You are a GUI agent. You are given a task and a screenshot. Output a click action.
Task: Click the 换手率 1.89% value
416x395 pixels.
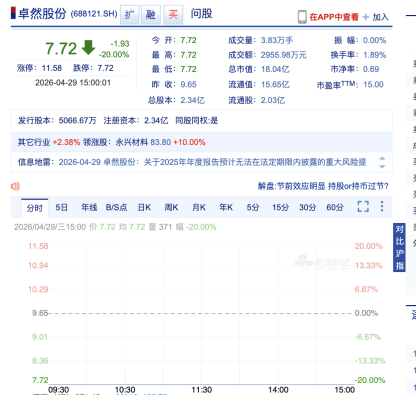click(x=375, y=55)
